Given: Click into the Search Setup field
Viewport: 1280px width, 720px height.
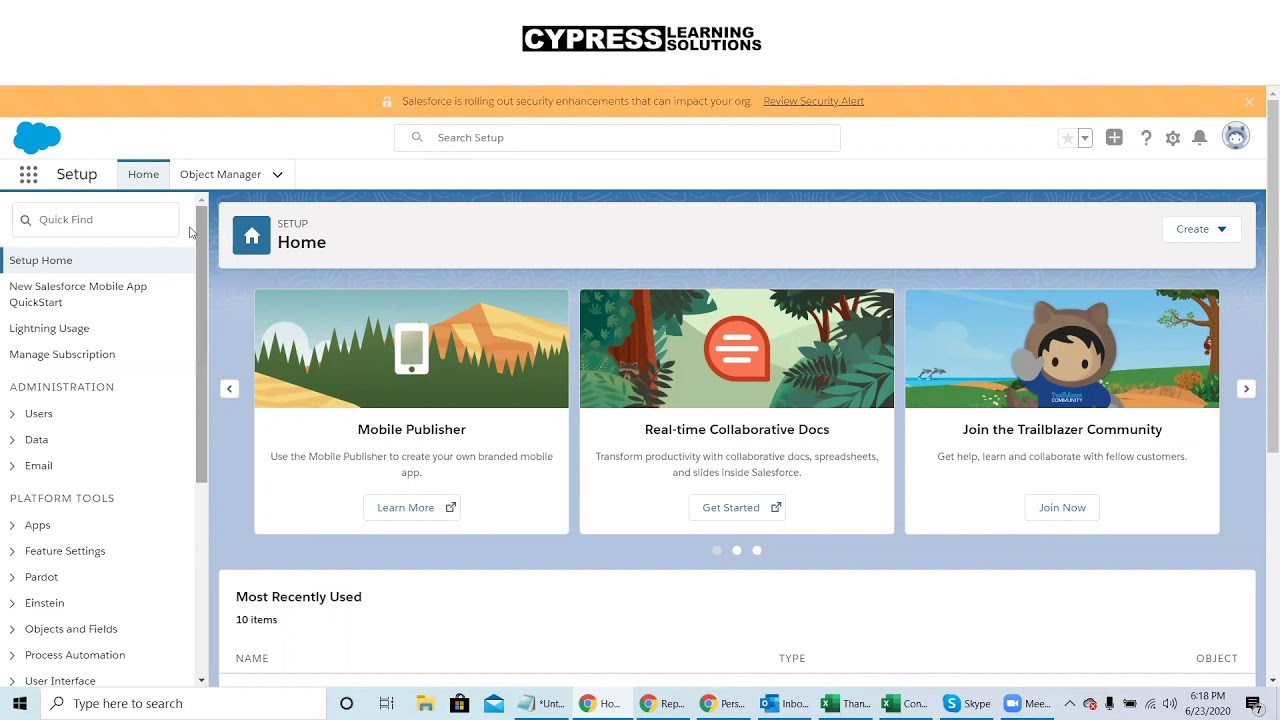Looking at the screenshot, I should tap(617, 138).
